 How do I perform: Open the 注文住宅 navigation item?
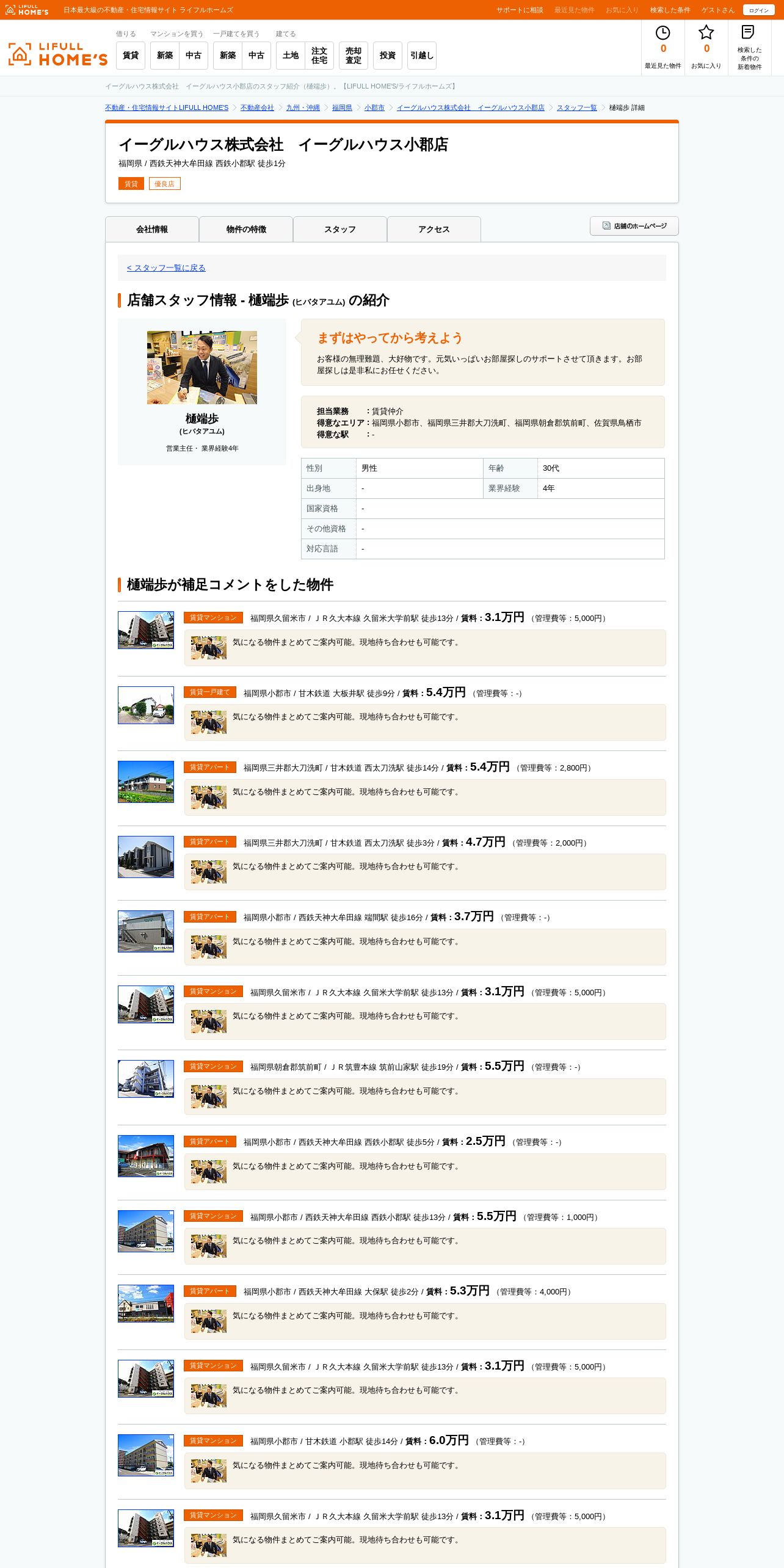coord(319,56)
